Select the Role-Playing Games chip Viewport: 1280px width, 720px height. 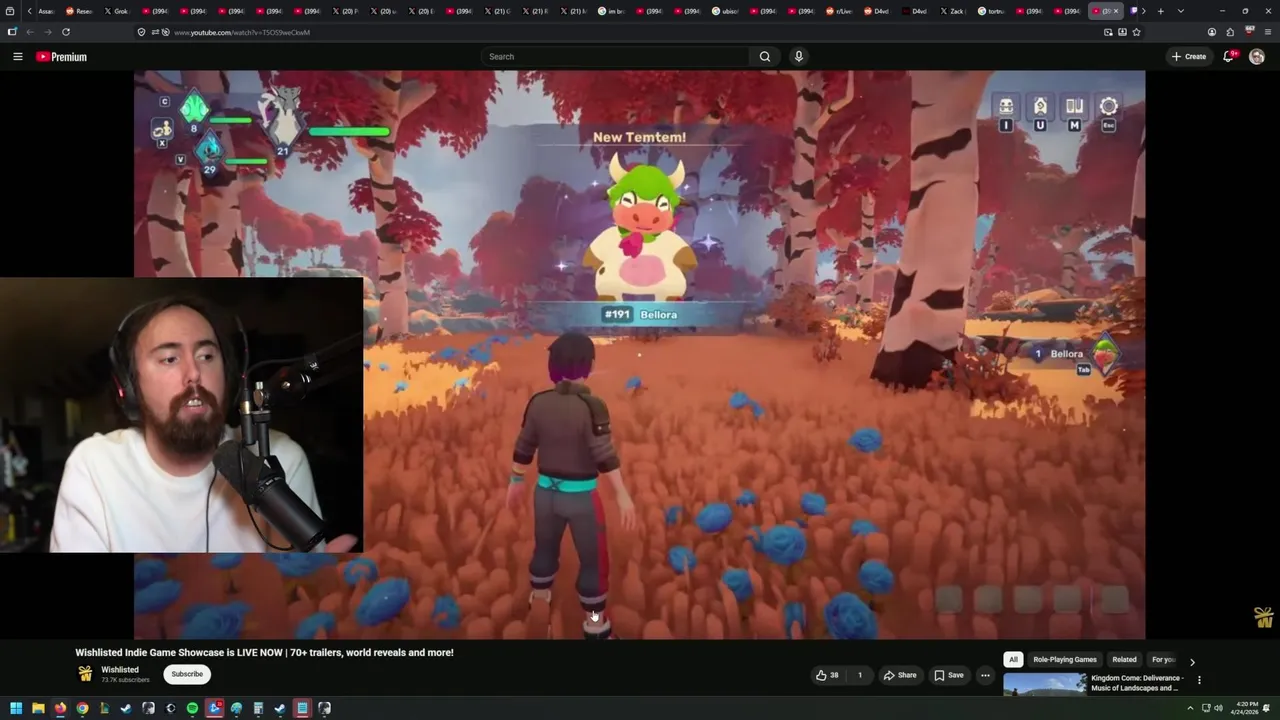[1065, 660]
